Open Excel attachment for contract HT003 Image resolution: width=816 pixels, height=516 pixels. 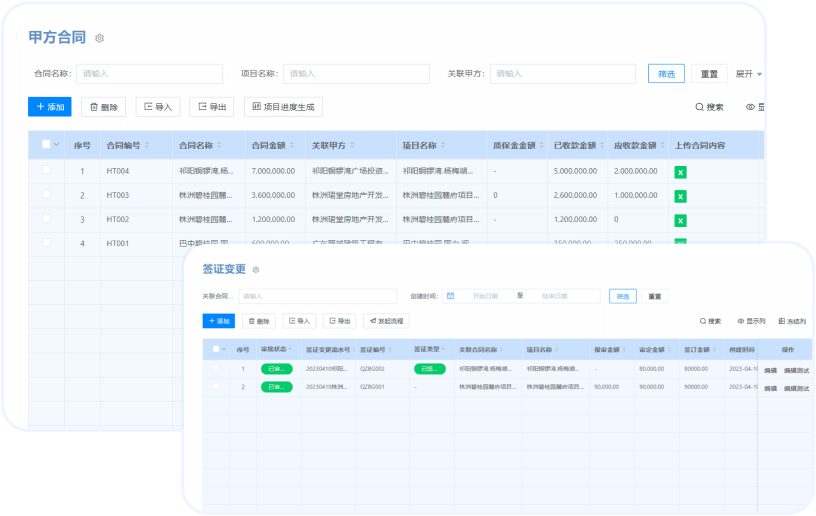[680, 196]
